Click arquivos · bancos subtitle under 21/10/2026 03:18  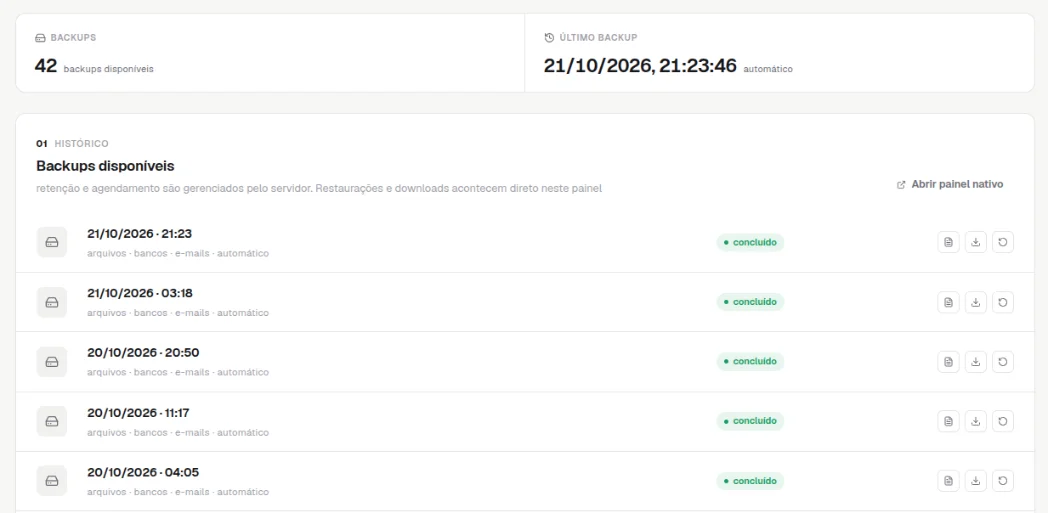[178, 313]
